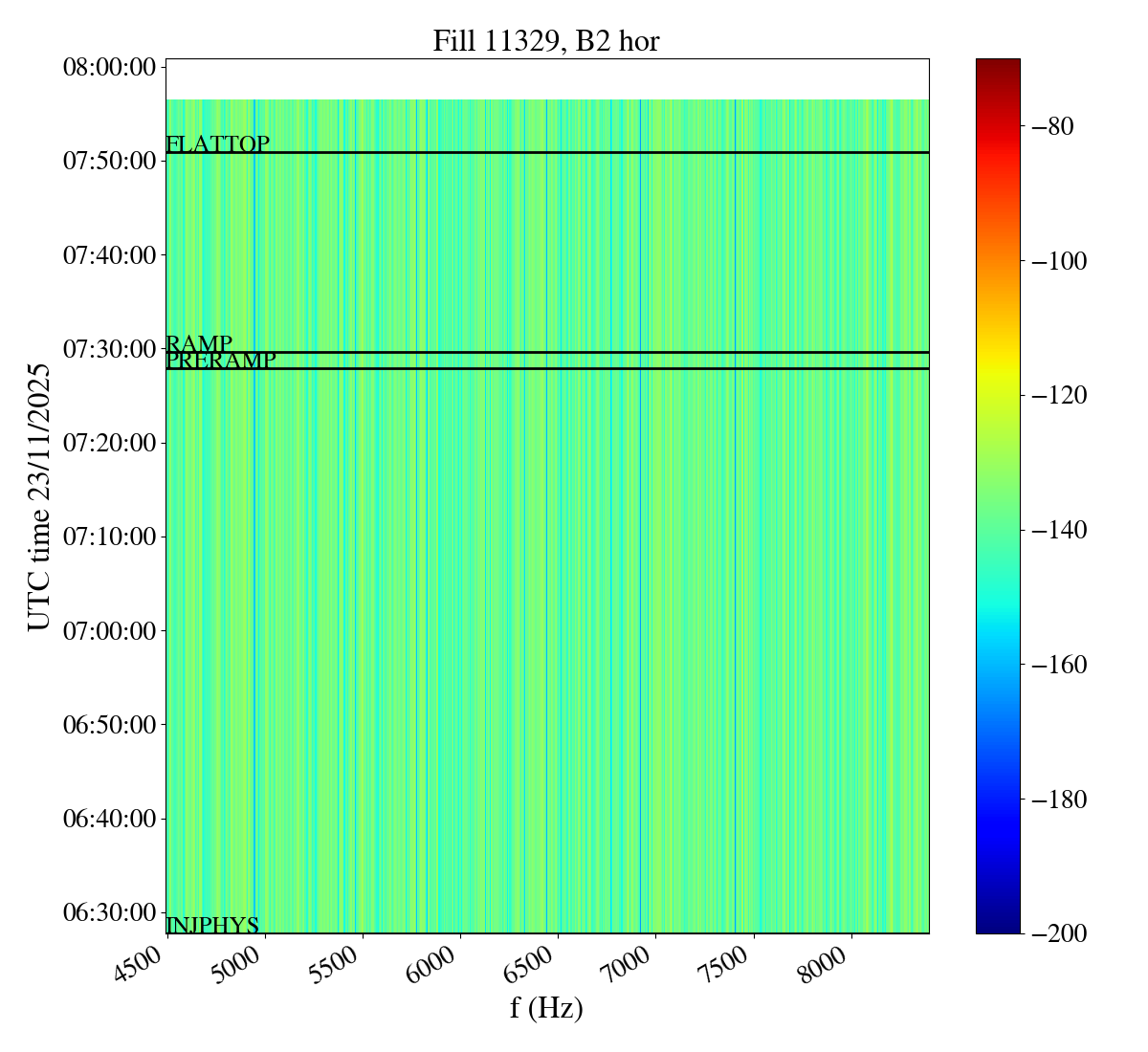Click the -200 label at colorbar bottom

[1057, 933]
